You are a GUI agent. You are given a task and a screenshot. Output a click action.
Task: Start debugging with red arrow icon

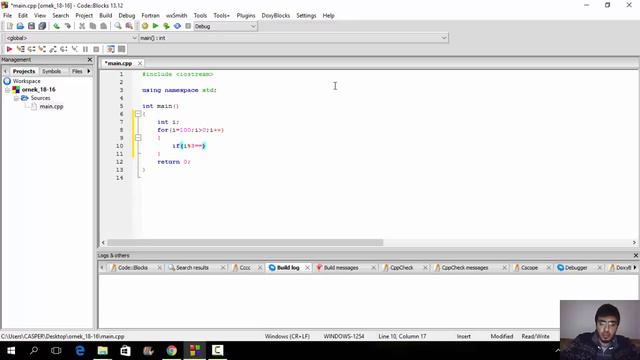click(9, 49)
